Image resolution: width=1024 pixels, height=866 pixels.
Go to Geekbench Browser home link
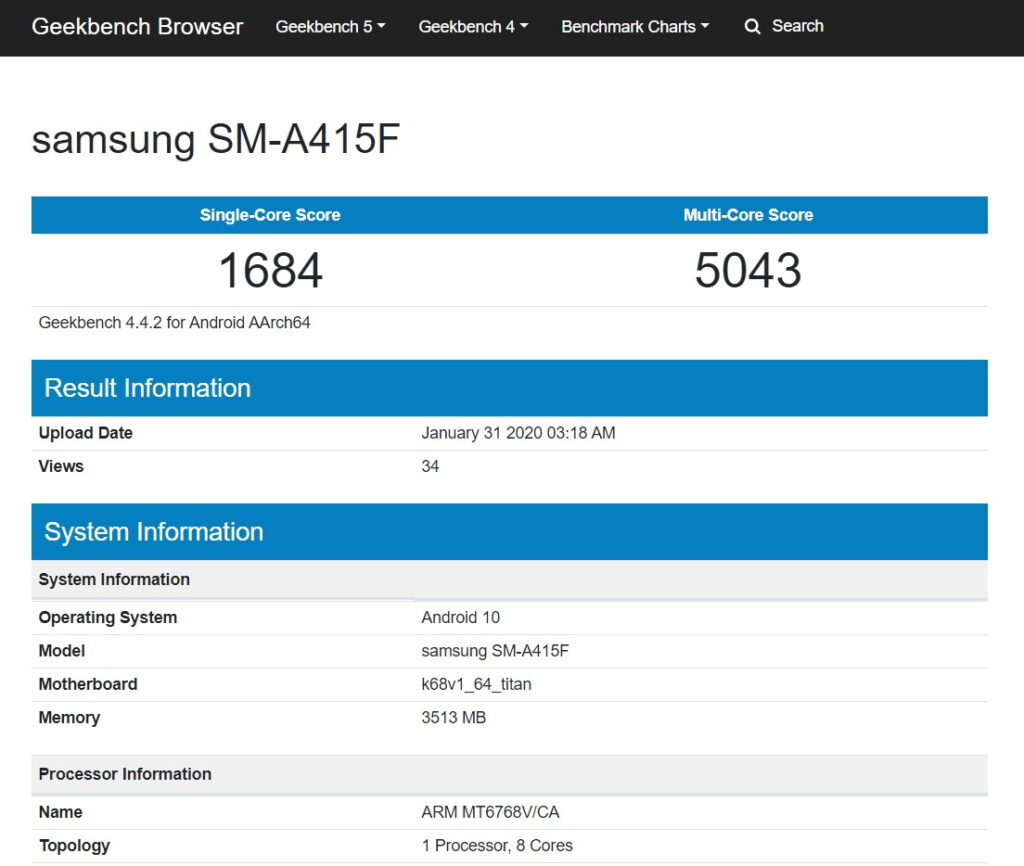(137, 27)
